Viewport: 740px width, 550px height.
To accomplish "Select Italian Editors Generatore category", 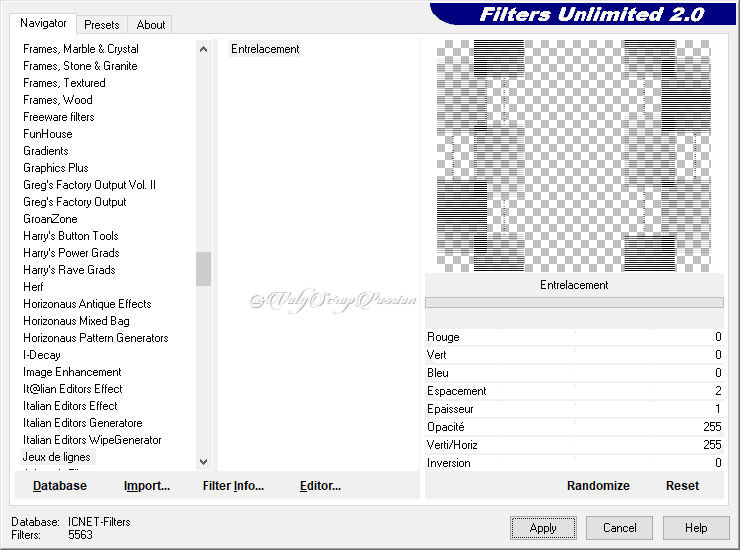I will [x=83, y=423].
